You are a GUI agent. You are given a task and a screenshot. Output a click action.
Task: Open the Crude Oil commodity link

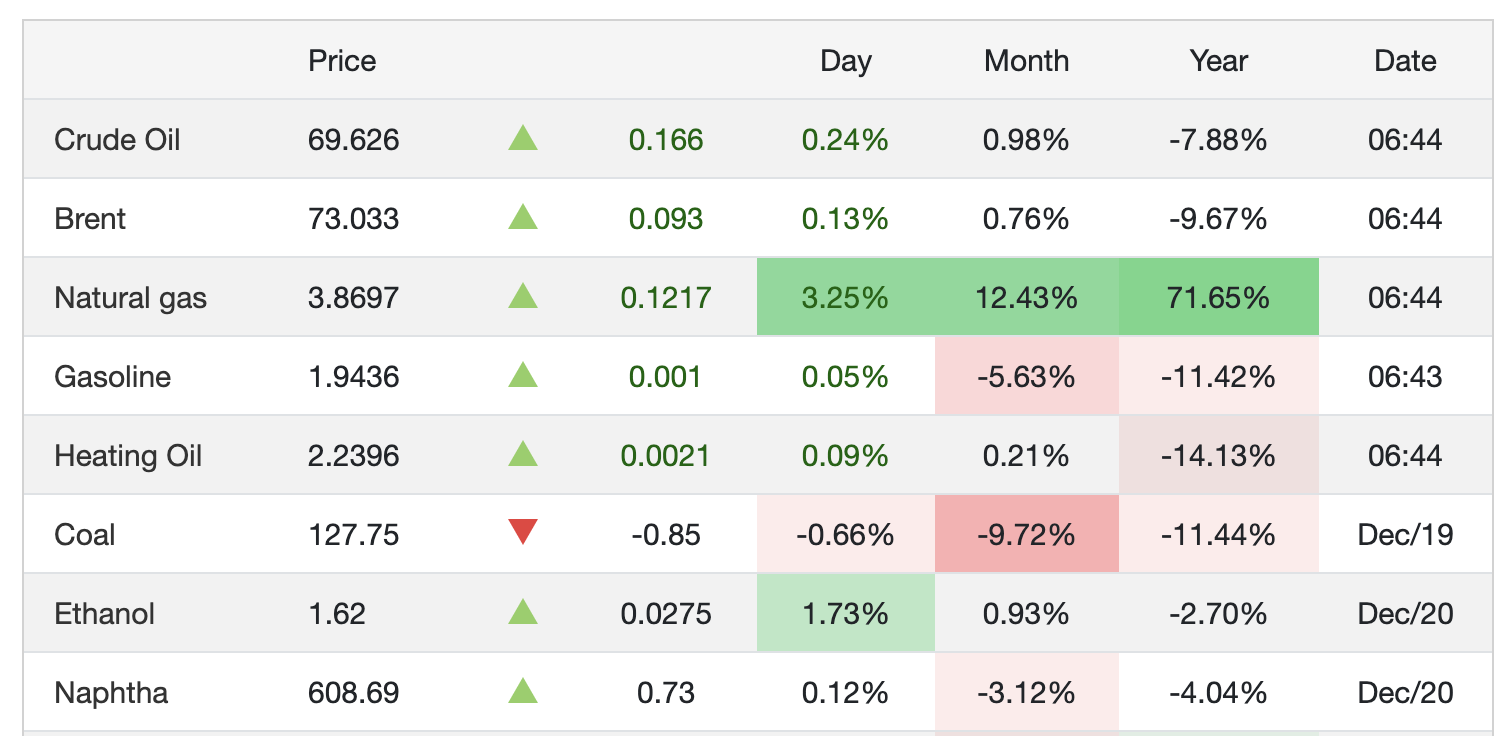click(117, 139)
